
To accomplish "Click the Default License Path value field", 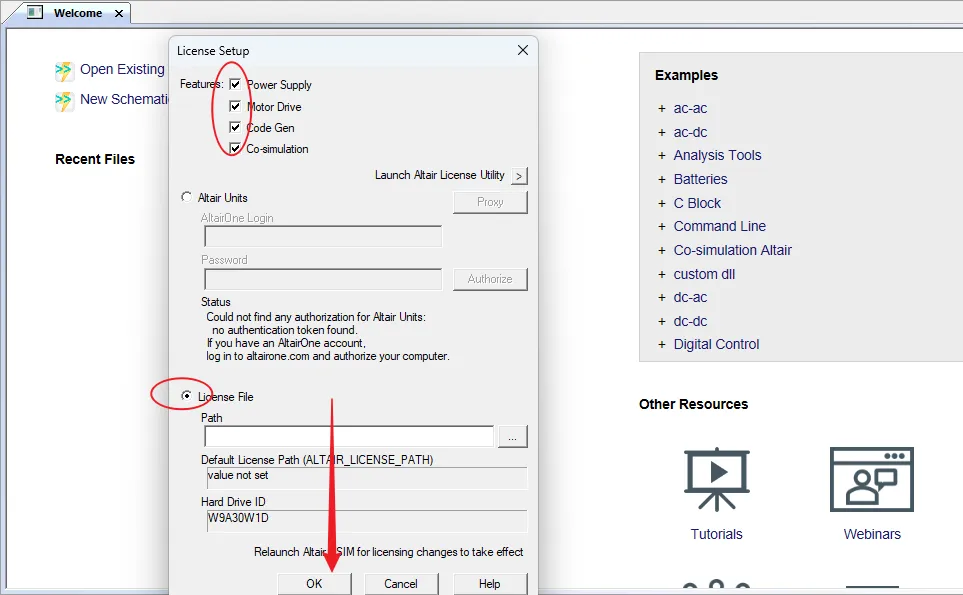I will 367,478.
